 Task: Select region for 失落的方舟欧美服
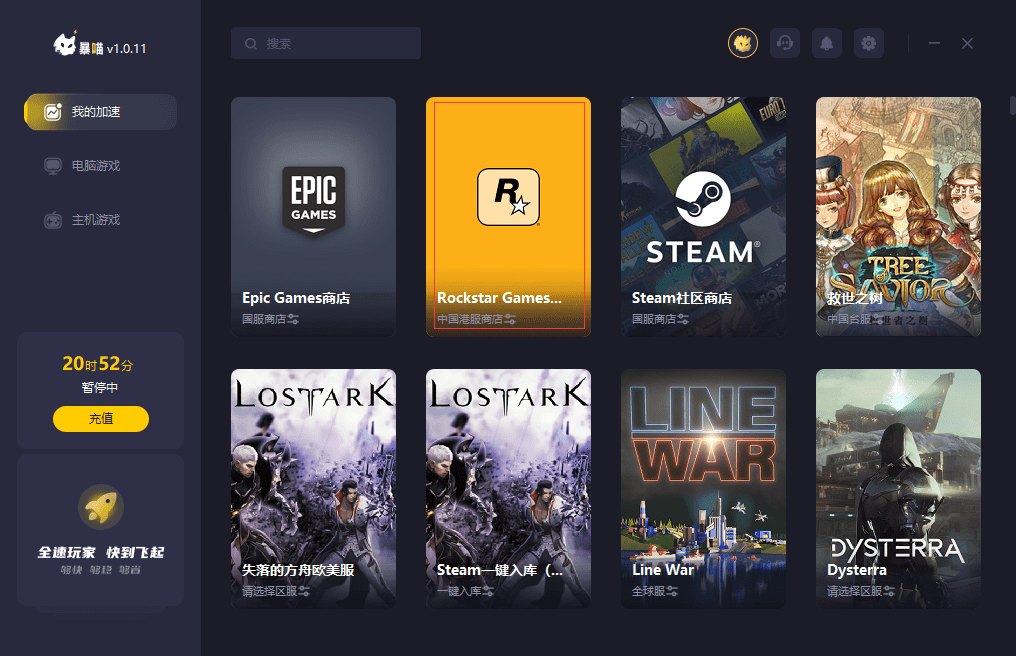pos(276,591)
